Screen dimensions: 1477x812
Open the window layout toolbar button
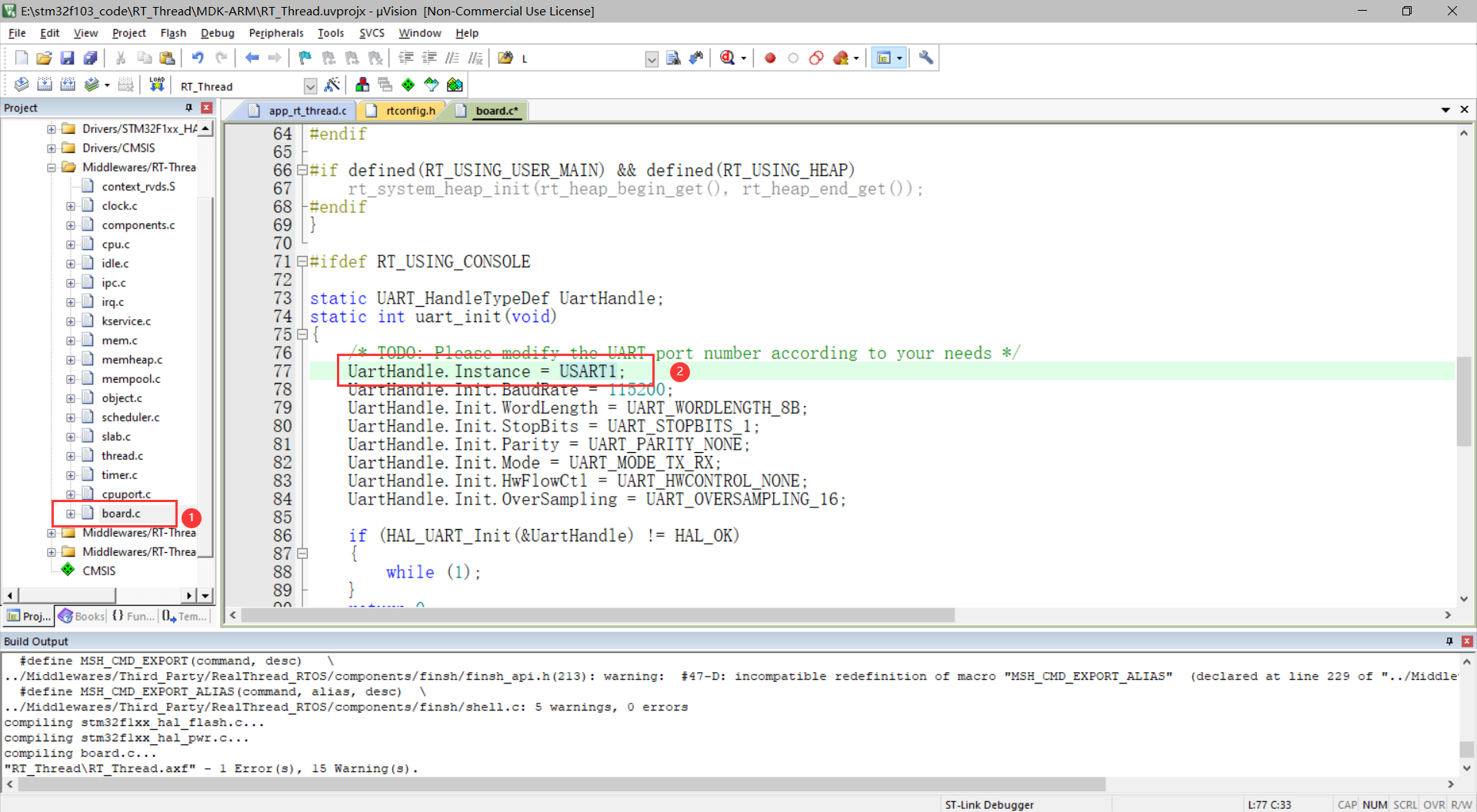(884, 58)
